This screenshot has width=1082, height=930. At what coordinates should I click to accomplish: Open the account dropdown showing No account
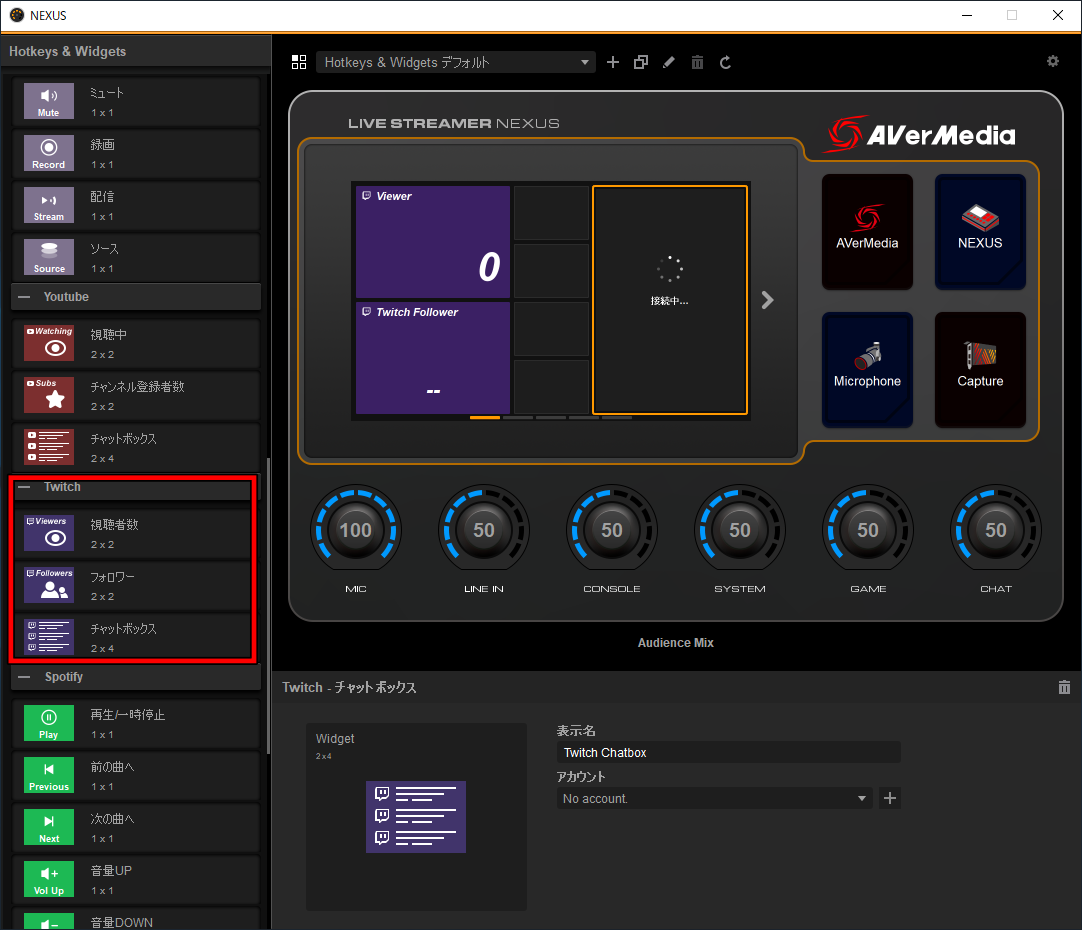[x=715, y=798]
